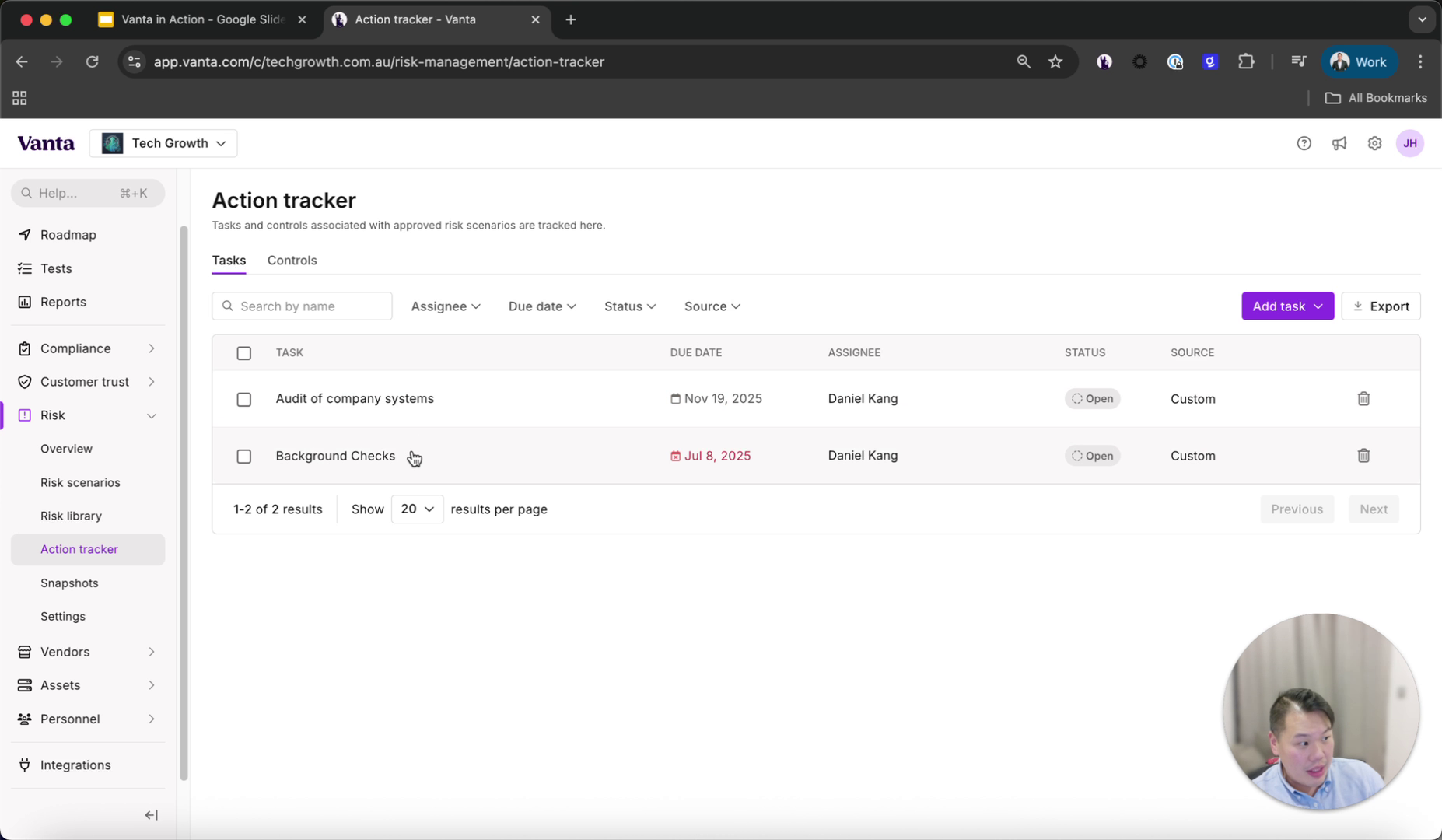Click the megaphone announcements icon
This screenshot has height=840, width=1442.
tap(1339, 143)
